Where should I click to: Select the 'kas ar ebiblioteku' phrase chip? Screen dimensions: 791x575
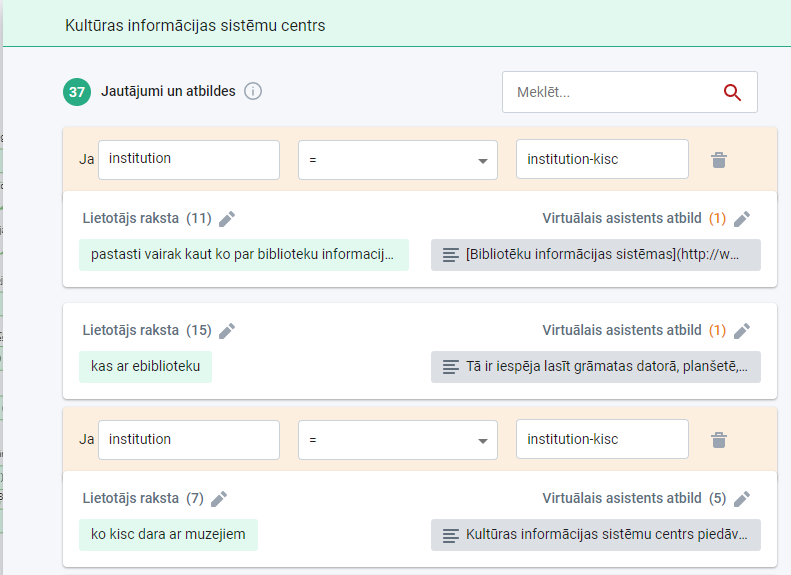tap(146, 367)
